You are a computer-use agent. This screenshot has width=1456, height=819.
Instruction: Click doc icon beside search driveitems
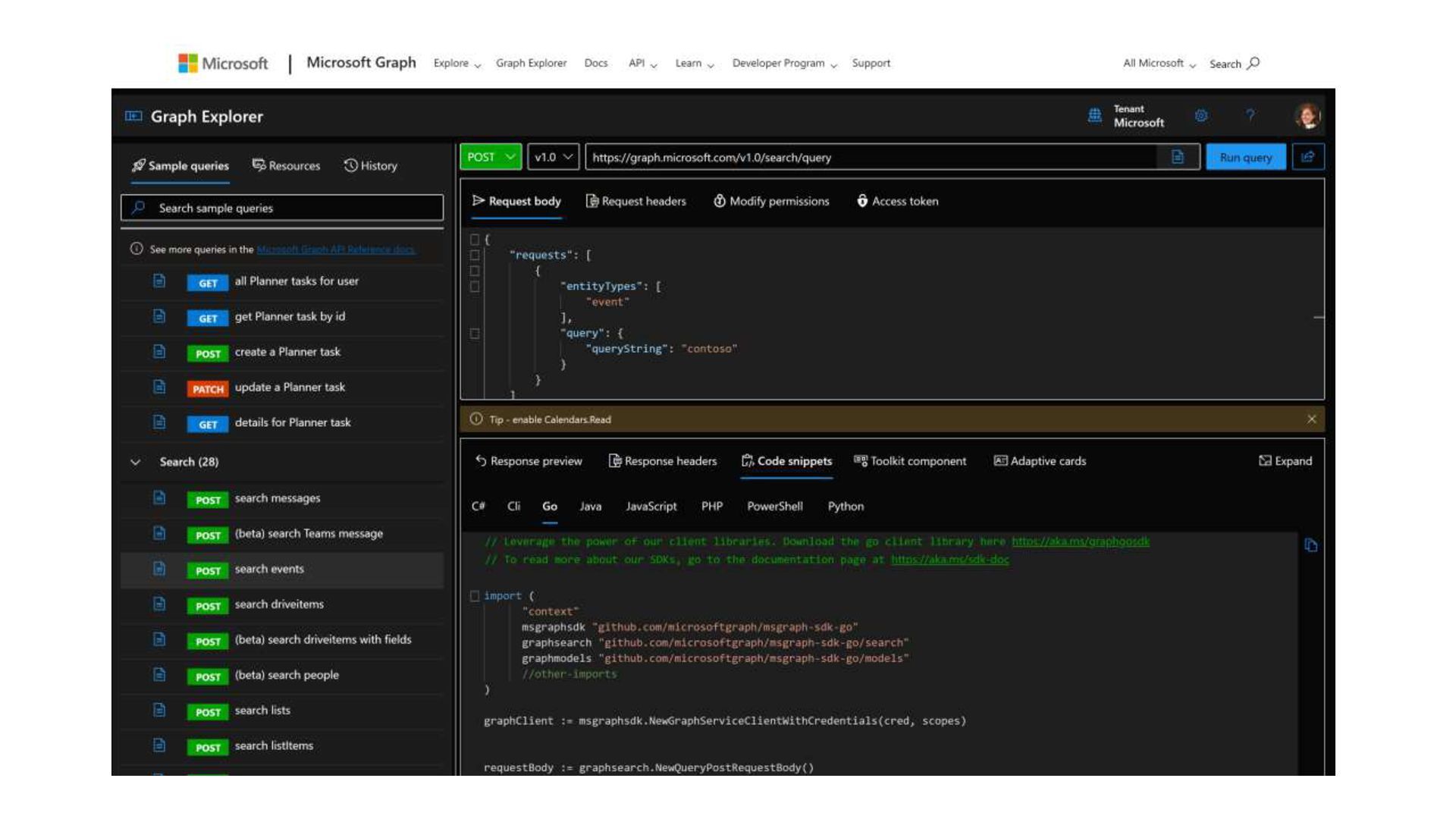[x=159, y=604]
